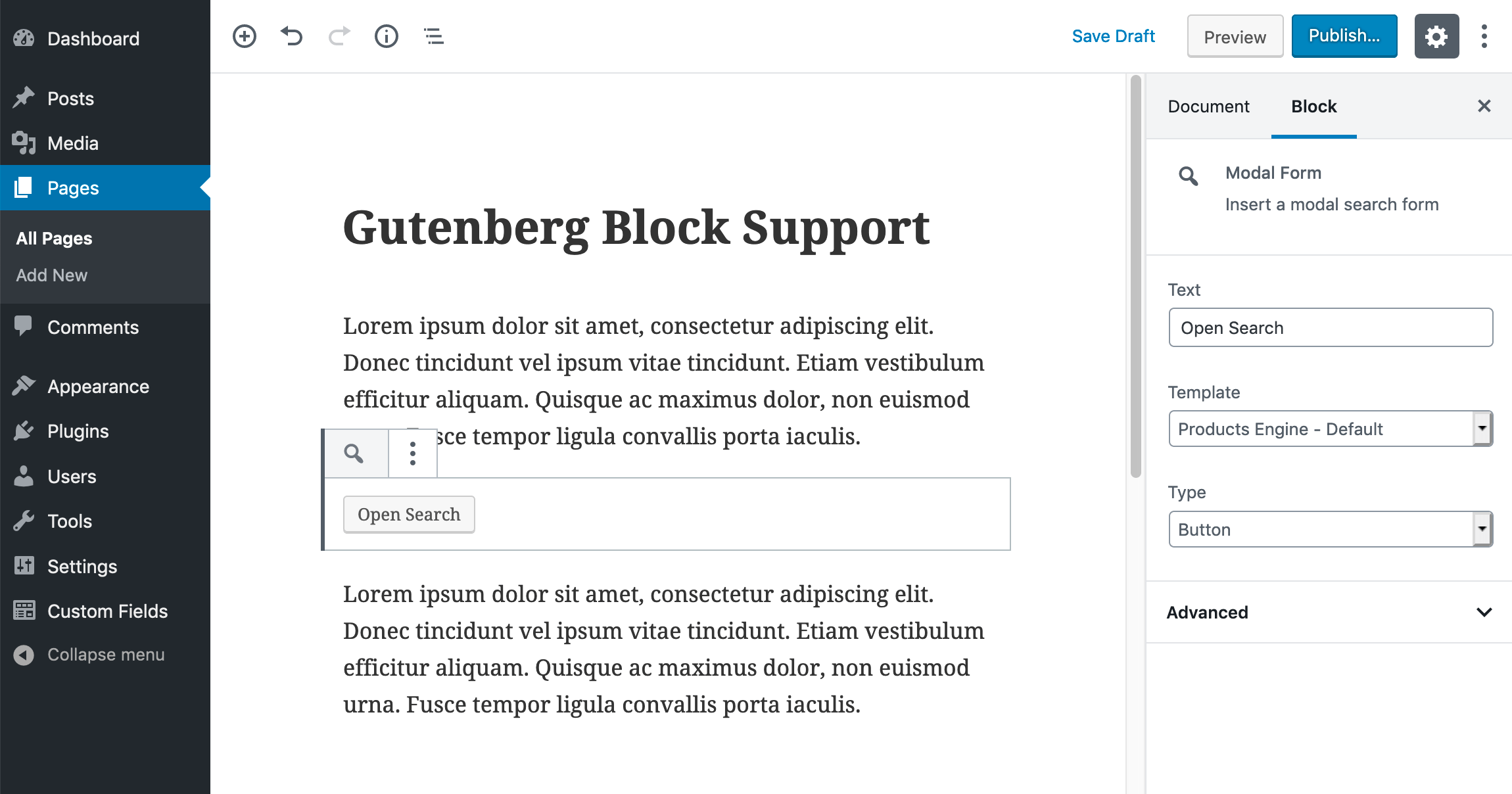Click the More options vertical ellipsis
Image resolution: width=1512 pixels, height=794 pixels.
[x=412, y=452]
